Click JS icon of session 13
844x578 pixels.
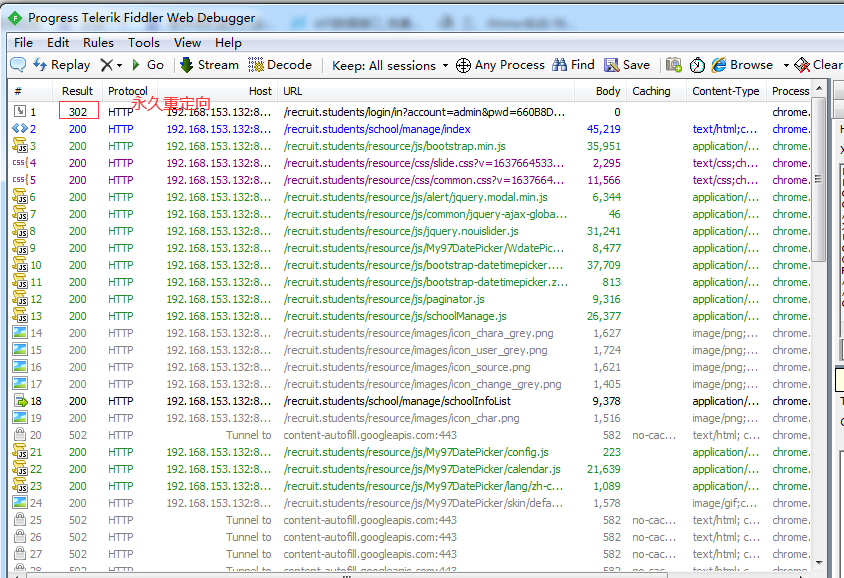(20, 315)
